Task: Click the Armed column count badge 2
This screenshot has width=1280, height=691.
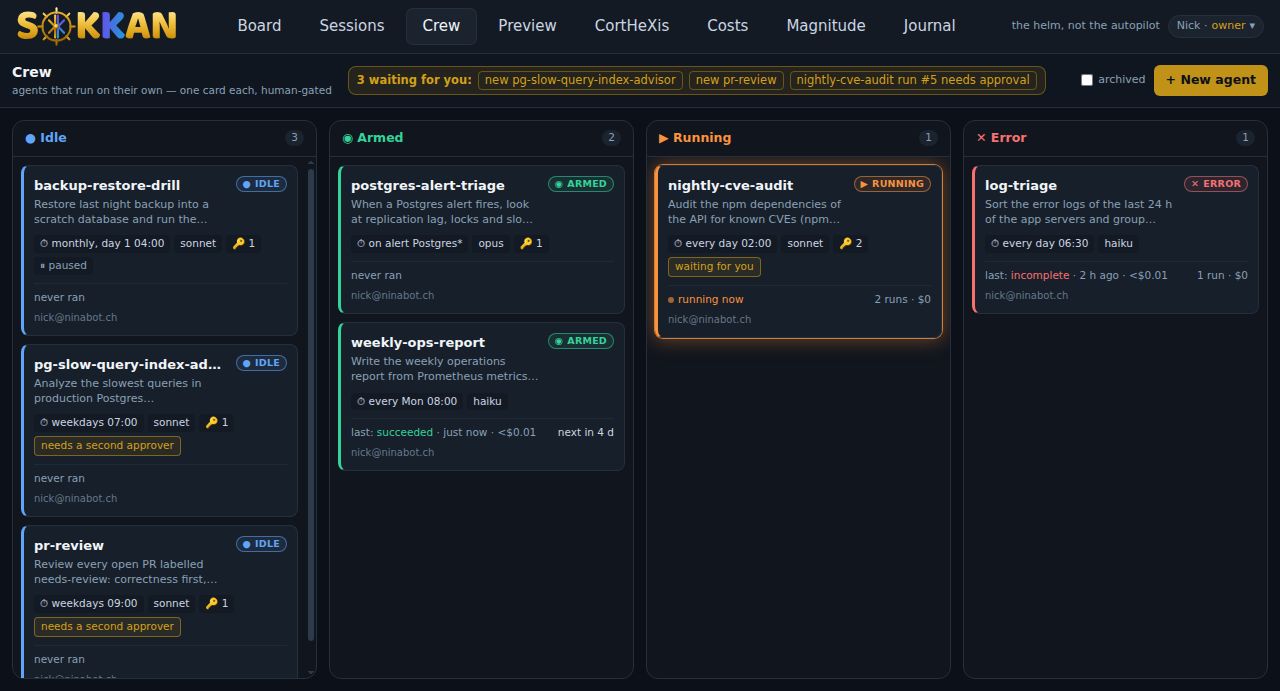Action: [x=611, y=138]
